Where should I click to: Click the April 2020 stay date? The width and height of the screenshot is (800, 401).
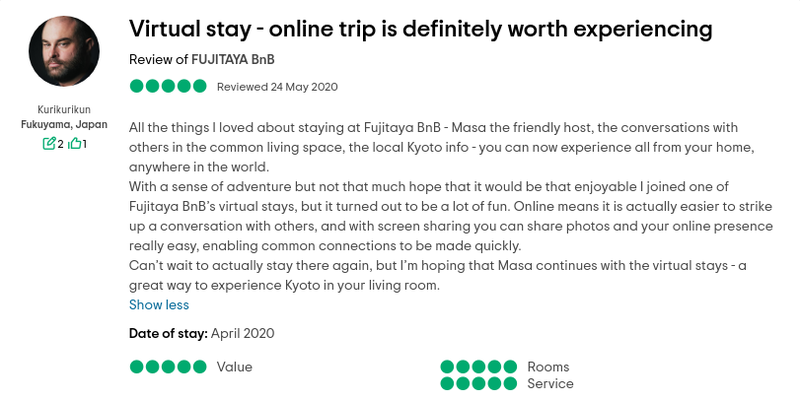(x=242, y=334)
